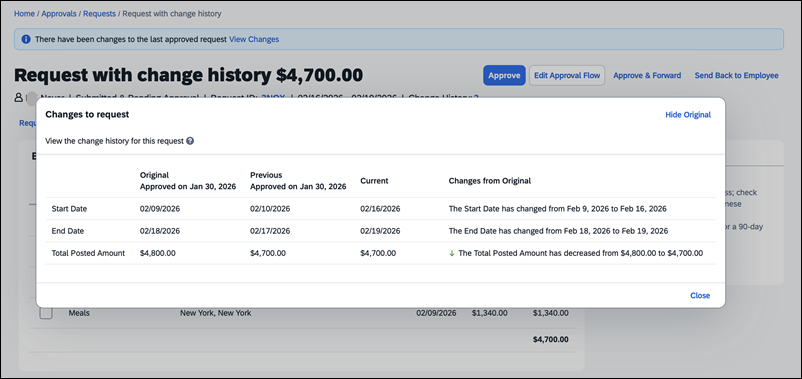Image resolution: width=802 pixels, height=379 pixels.
Task: Click the Meals row date 02/09/2026
Action: 436,313
